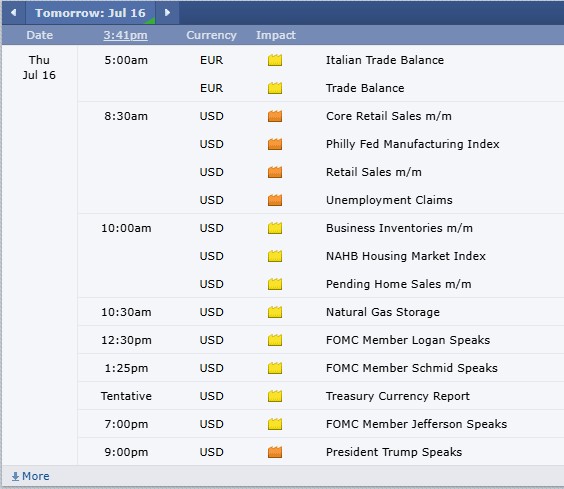Screen dimensions: 564x489
Task: Open FOMC Member Schmid Speaks event
Action: tap(412, 368)
